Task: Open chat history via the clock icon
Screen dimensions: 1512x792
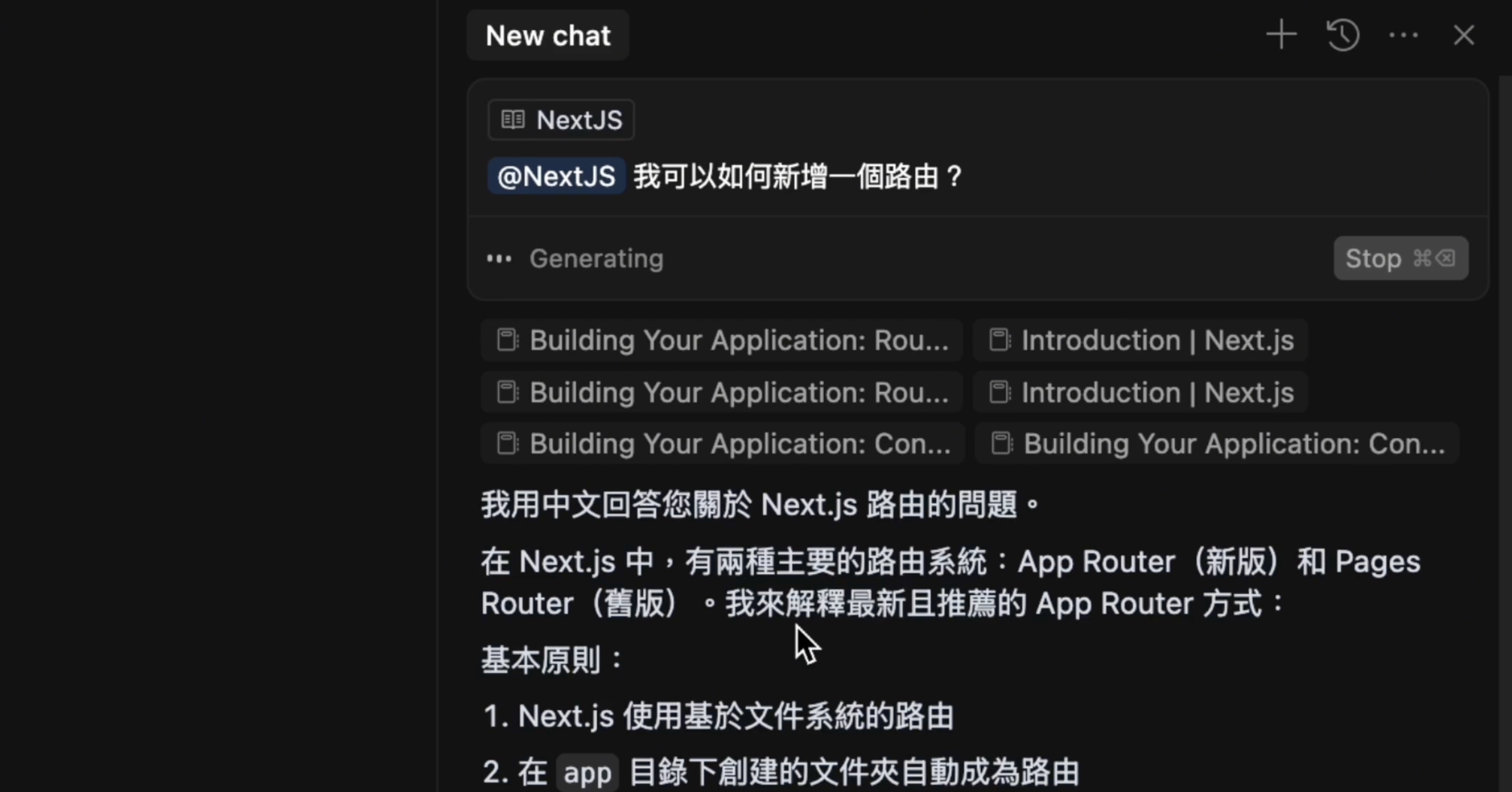Action: point(1344,35)
